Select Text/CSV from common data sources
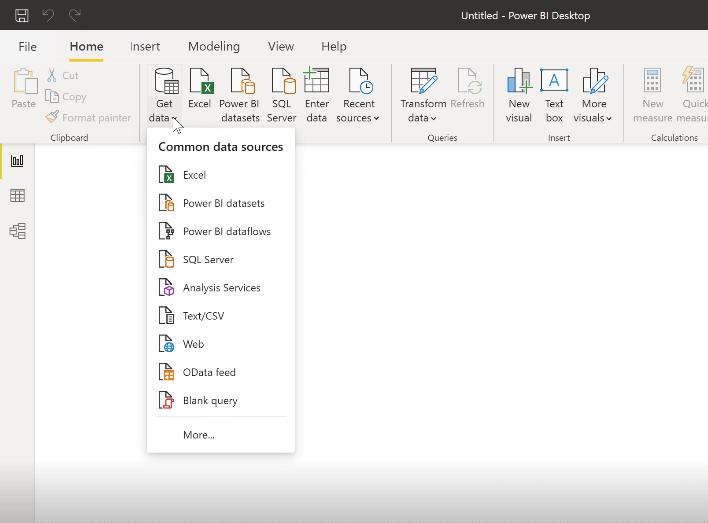The image size is (708, 523). (203, 316)
